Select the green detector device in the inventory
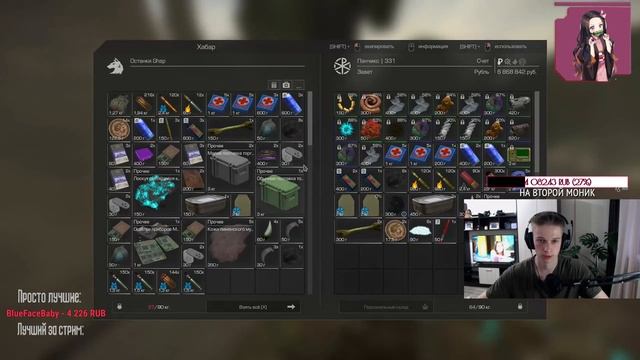 519,155
